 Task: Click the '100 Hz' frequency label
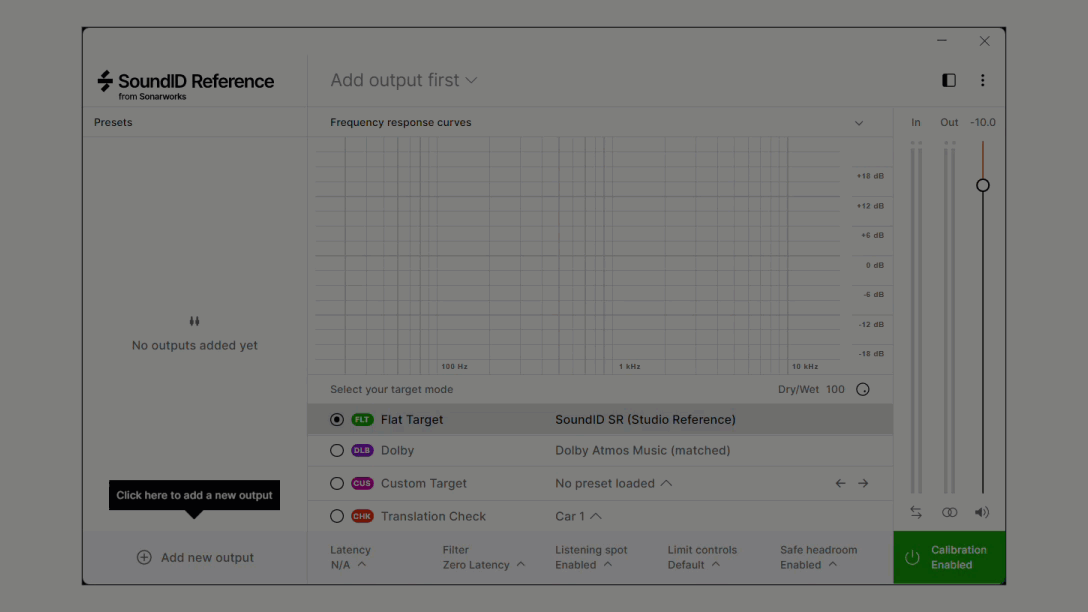pos(454,366)
